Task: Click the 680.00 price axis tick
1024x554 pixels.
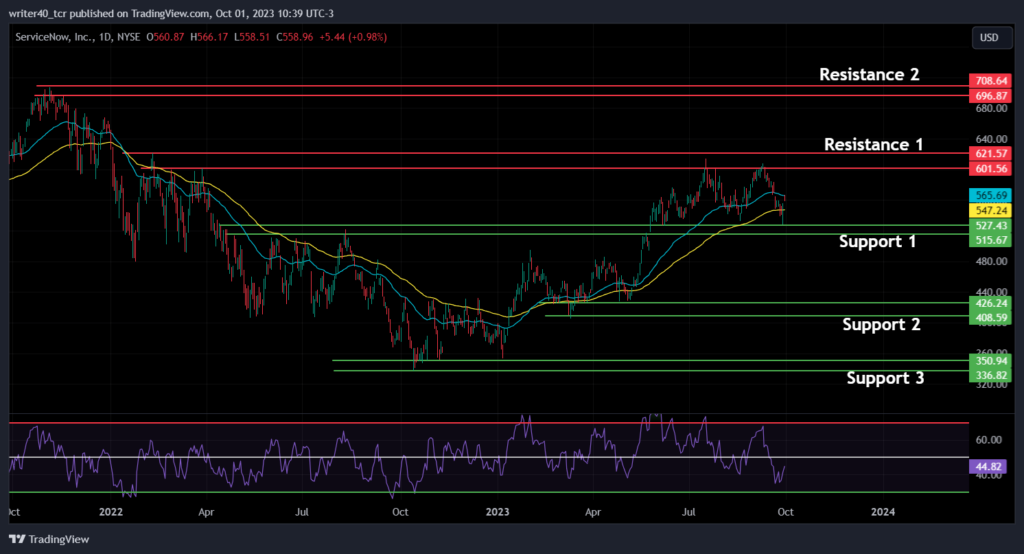Action: click(991, 108)
